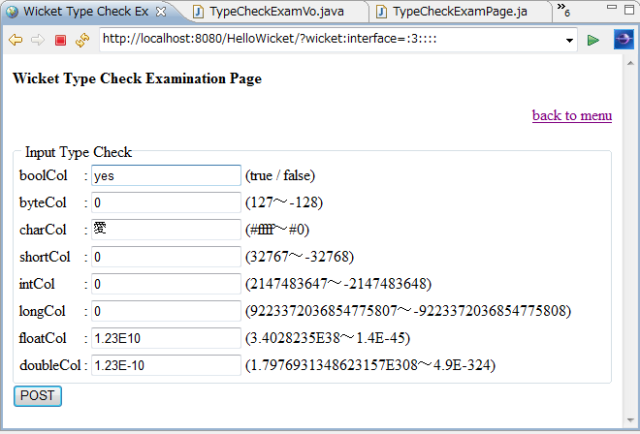
Task: Click the browser forward arrow icon
Action: coord(37,40)
